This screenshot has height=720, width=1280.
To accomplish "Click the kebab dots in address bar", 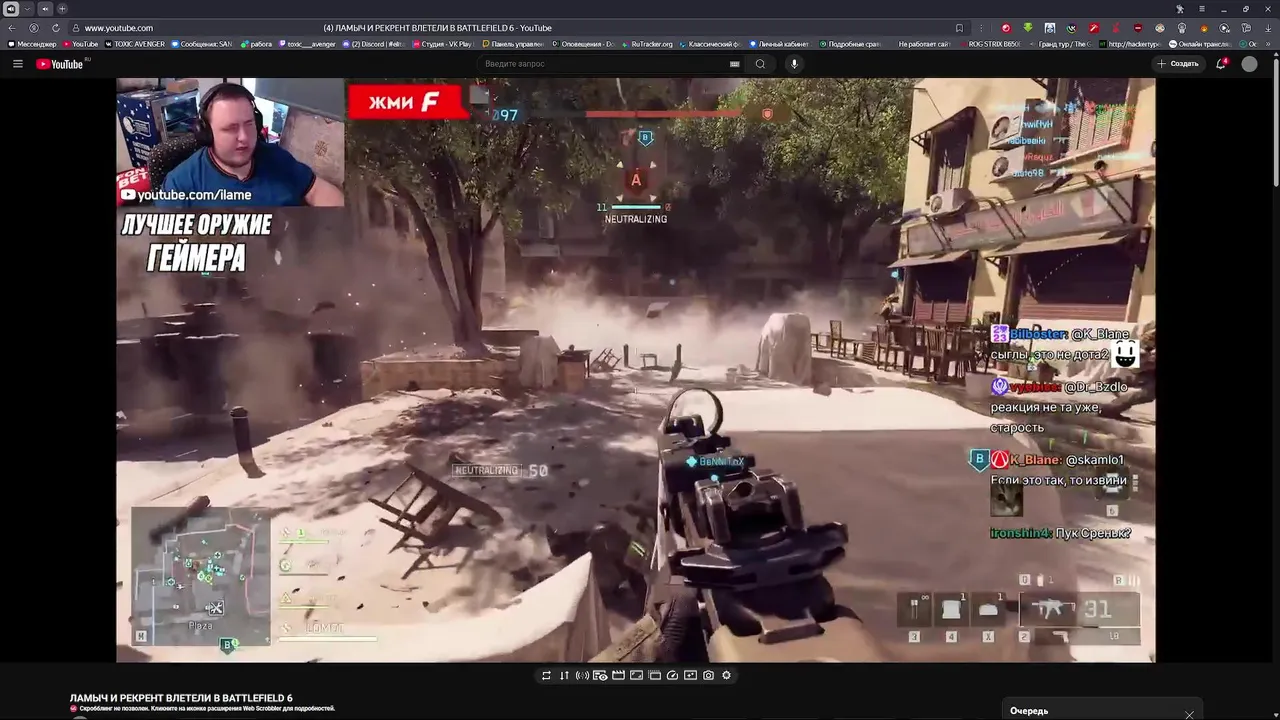I will click(x=981, y=28).
